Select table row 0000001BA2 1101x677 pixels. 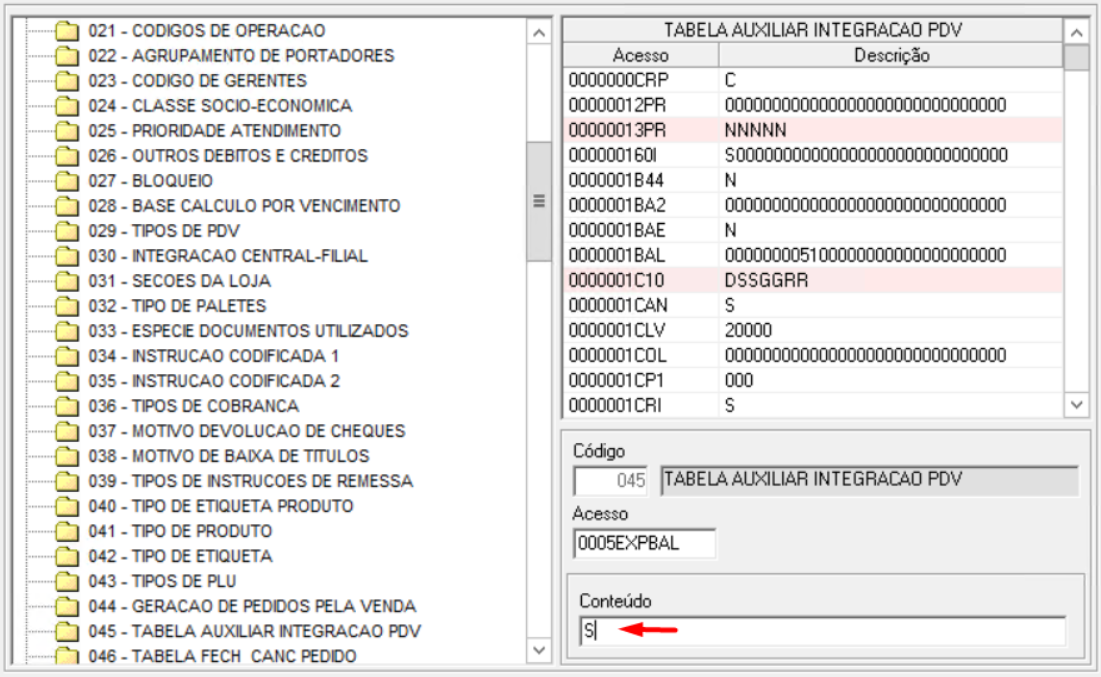tap(813, 205)
